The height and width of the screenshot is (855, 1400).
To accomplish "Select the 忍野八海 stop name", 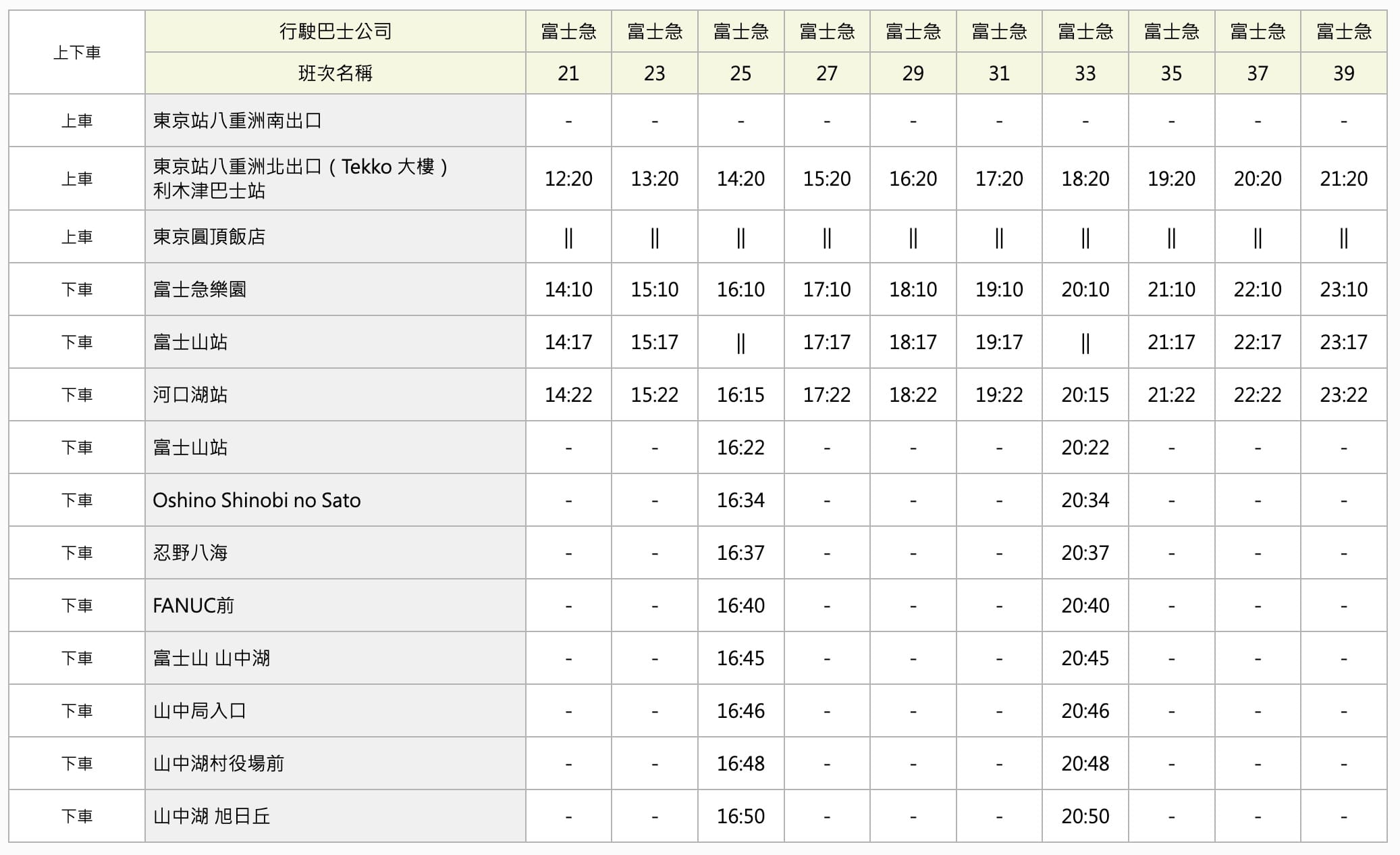I will click(x=190, y=552).
